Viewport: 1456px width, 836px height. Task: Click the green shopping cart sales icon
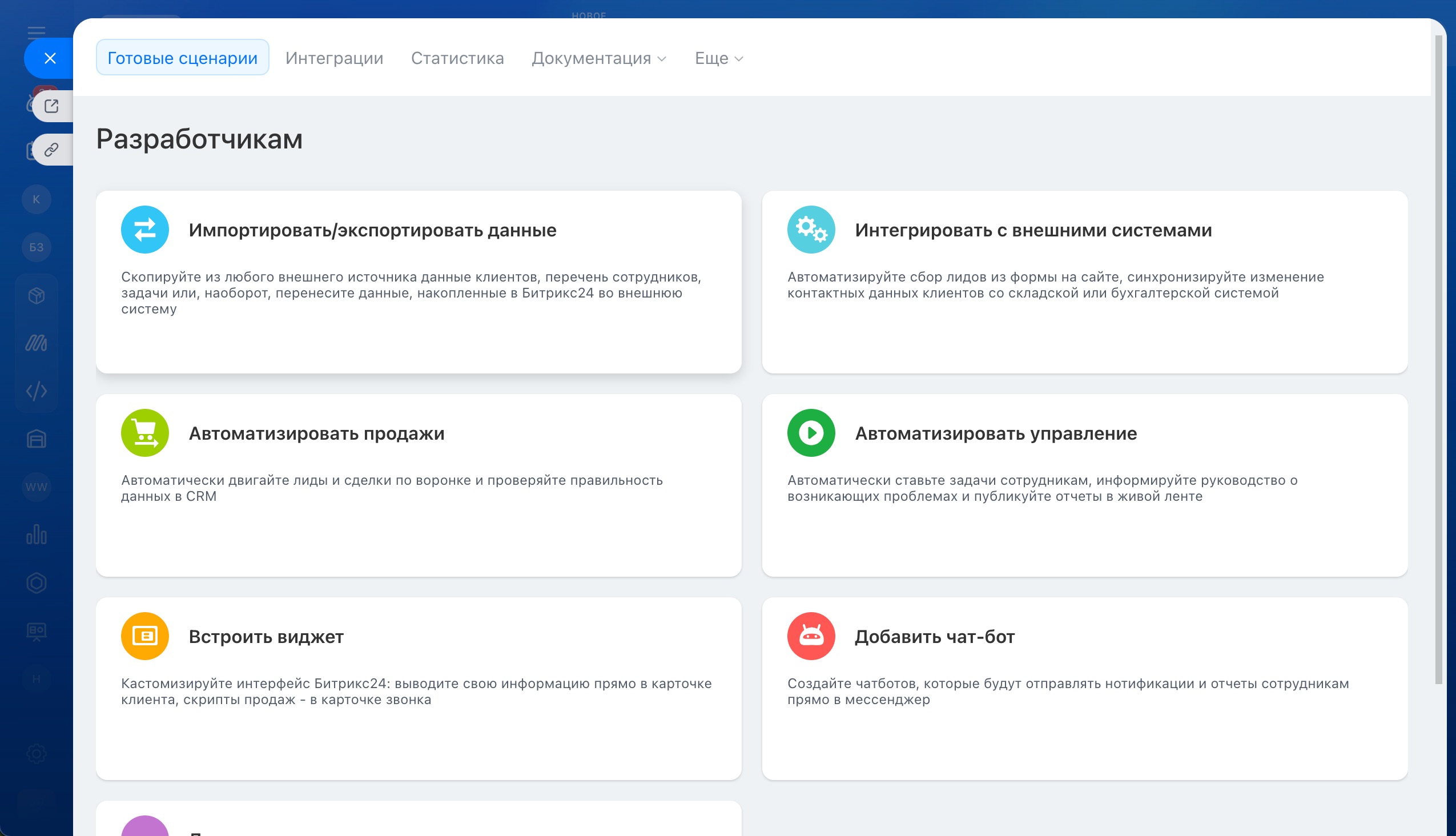[144, 433]
